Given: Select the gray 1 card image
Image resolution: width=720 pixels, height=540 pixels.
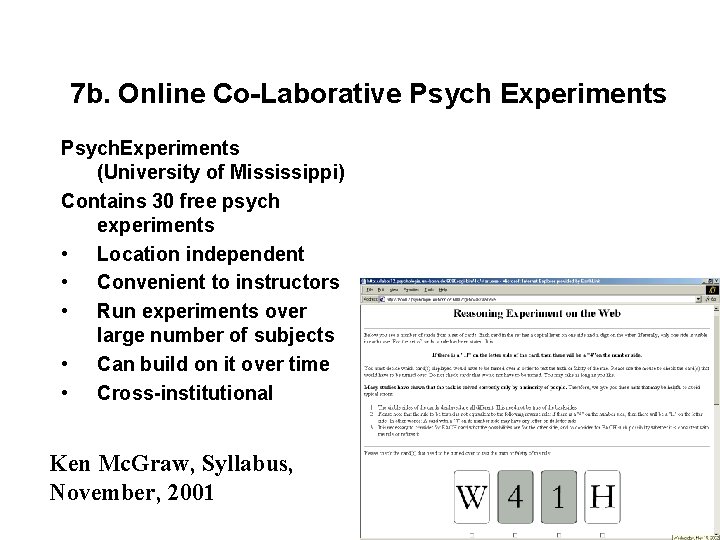Looking at the screenshot, I should pos(559,497).
